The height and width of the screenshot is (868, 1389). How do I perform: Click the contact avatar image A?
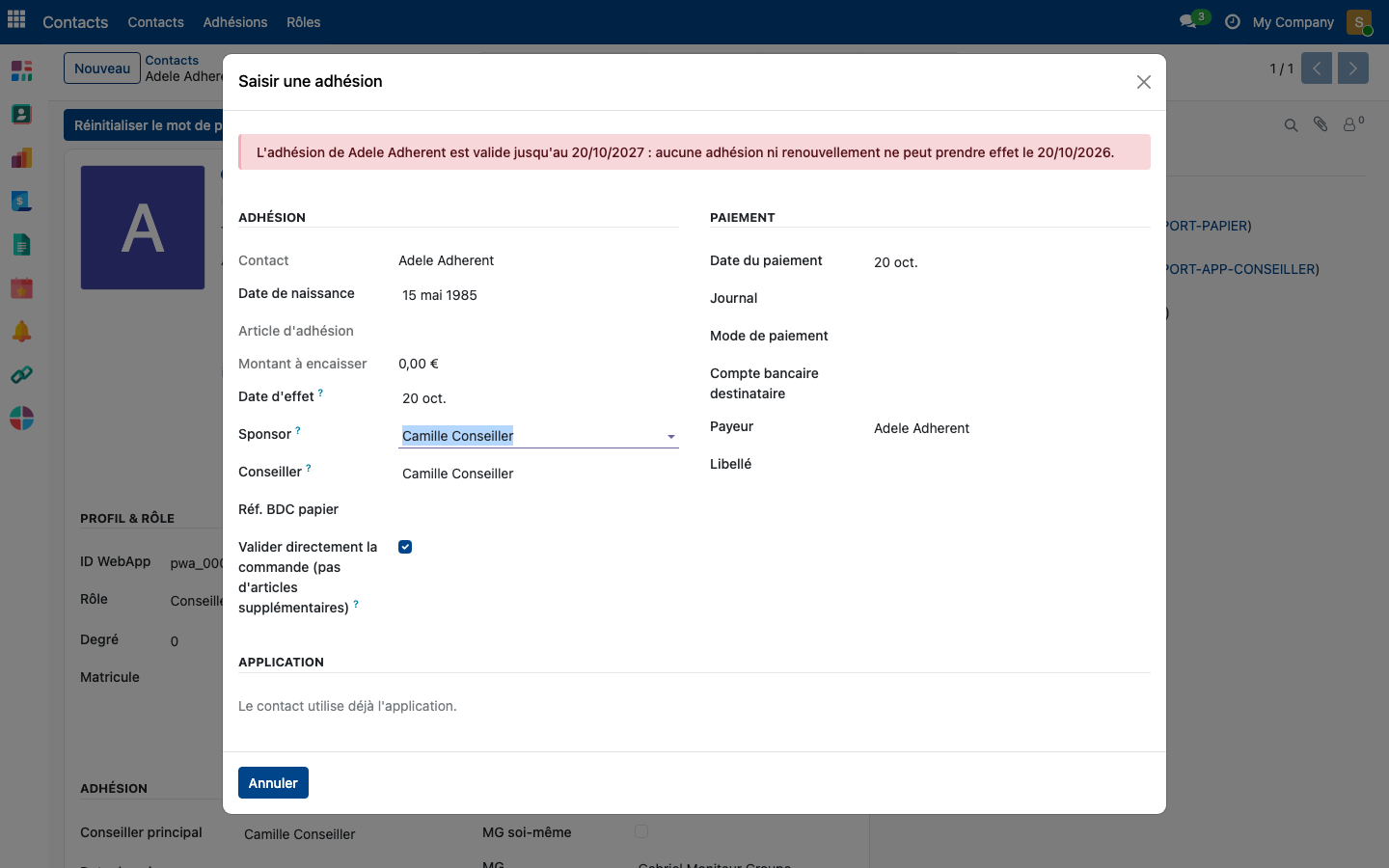point(143,228)
